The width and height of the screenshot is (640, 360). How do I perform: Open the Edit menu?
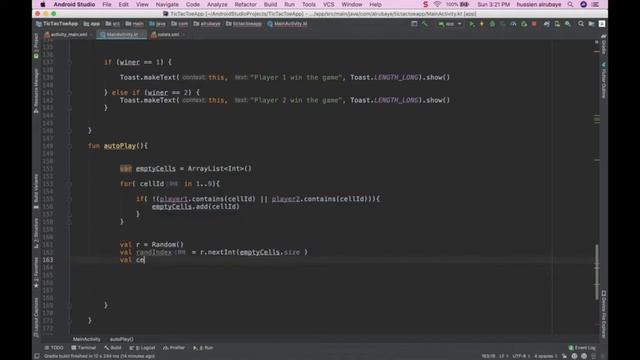[x=124, y=4]
